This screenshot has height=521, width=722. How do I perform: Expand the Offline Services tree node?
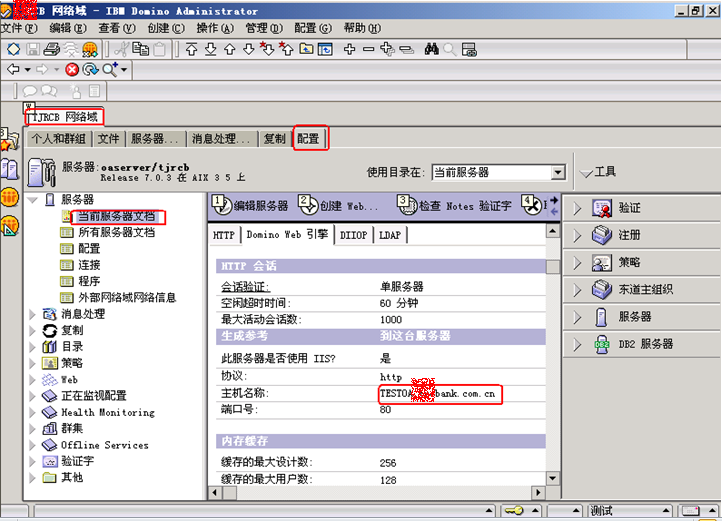[x=32, y=445]
